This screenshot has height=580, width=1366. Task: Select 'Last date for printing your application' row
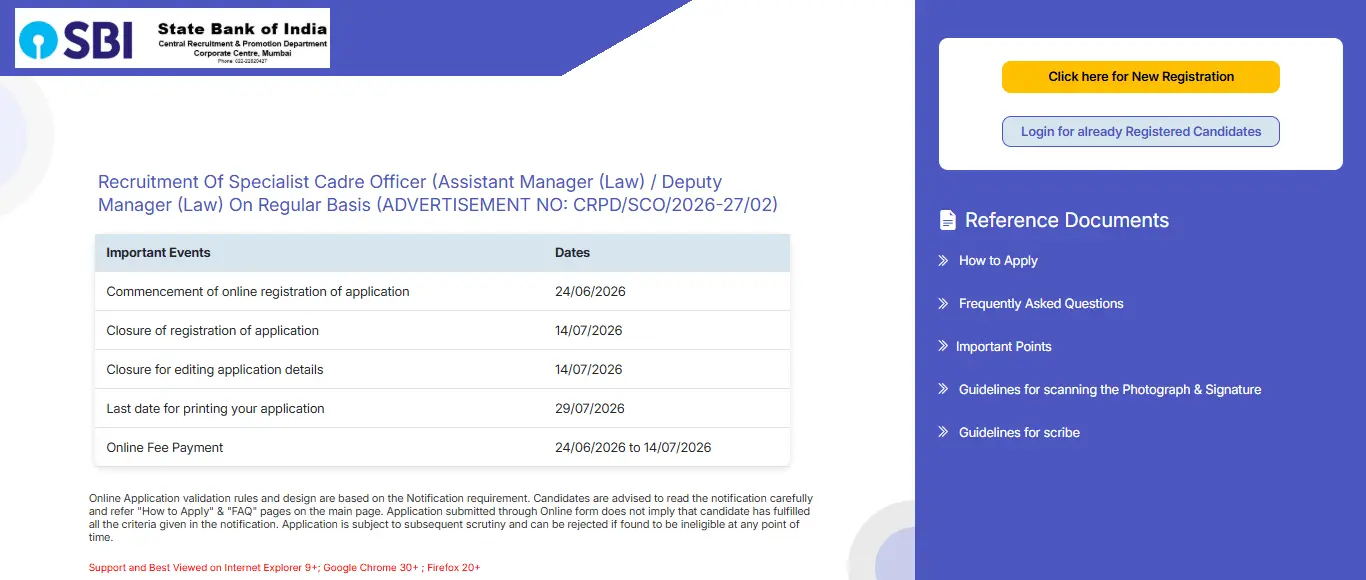click(x=442, y=409)
